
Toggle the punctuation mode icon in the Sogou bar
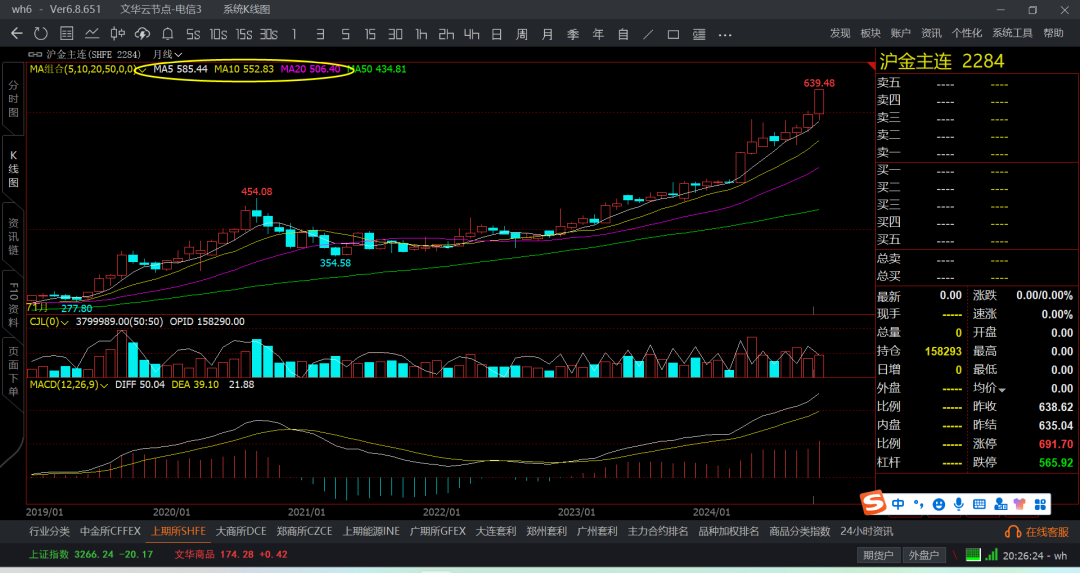pos(918,504)
